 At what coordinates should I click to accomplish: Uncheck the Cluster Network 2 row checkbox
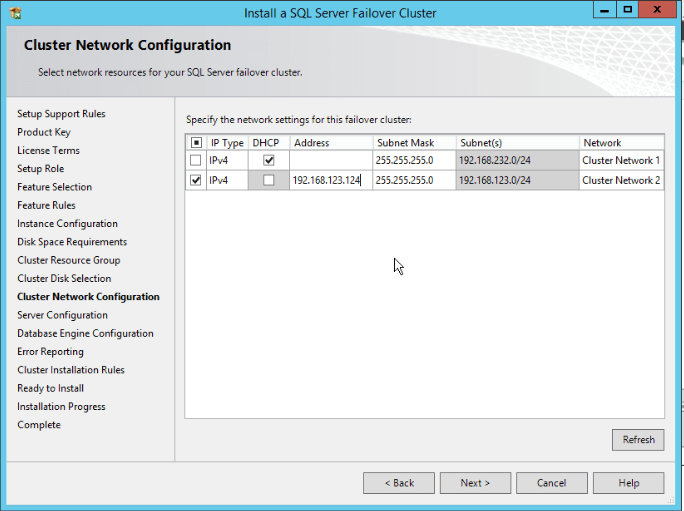196,180
